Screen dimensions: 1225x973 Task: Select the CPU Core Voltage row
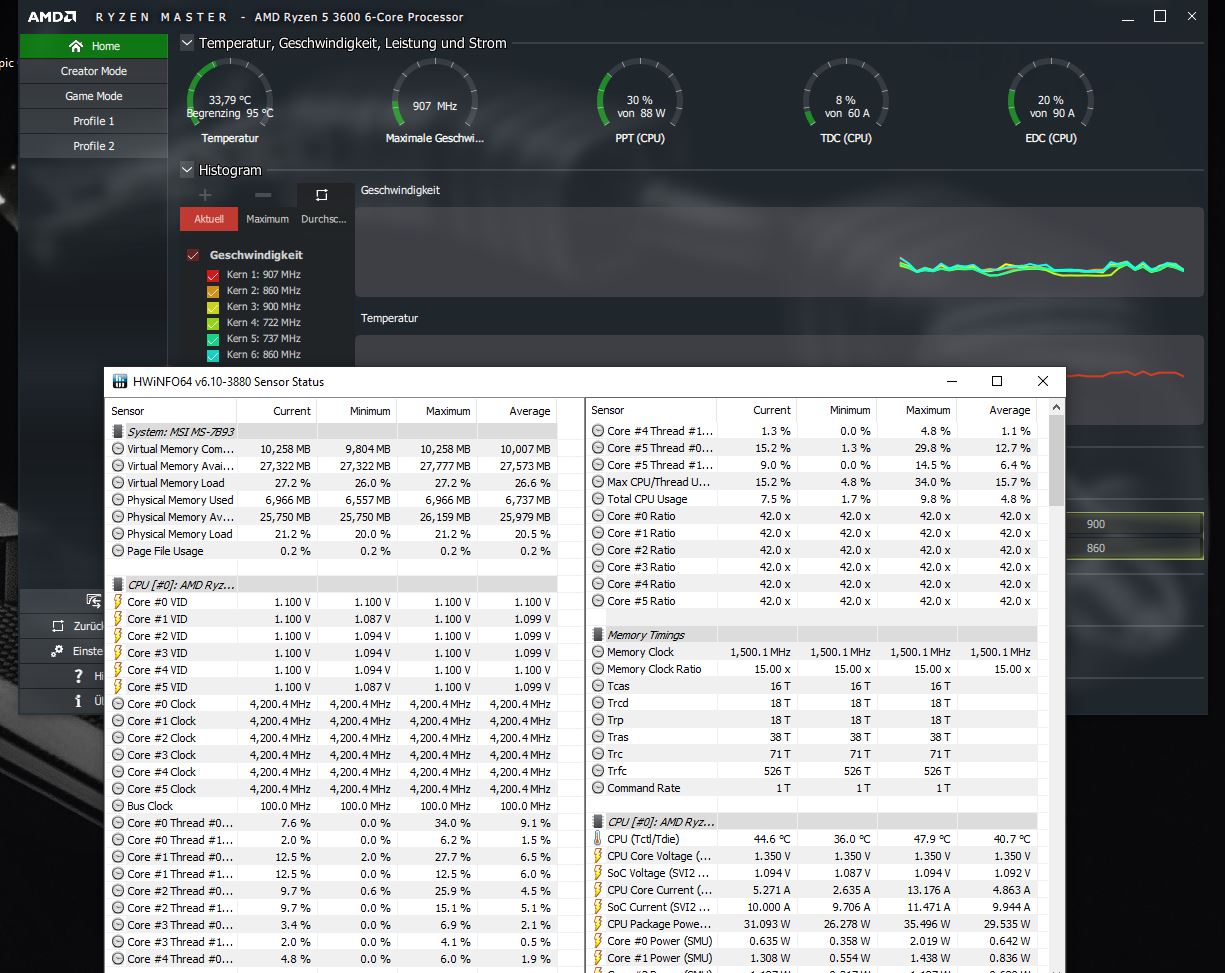click(x=812, y=856)
